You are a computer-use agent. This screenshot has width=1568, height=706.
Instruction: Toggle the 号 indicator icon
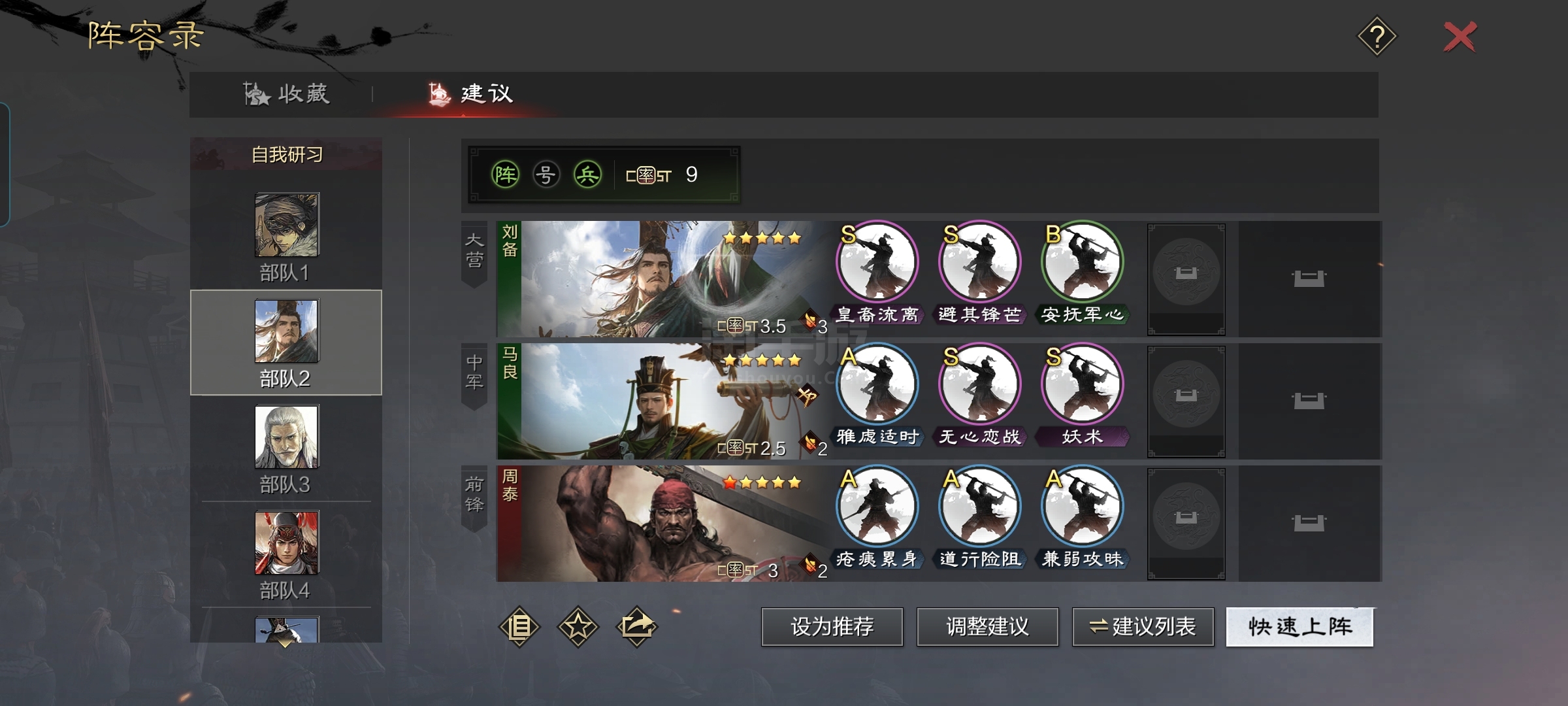tap(546, 175)
